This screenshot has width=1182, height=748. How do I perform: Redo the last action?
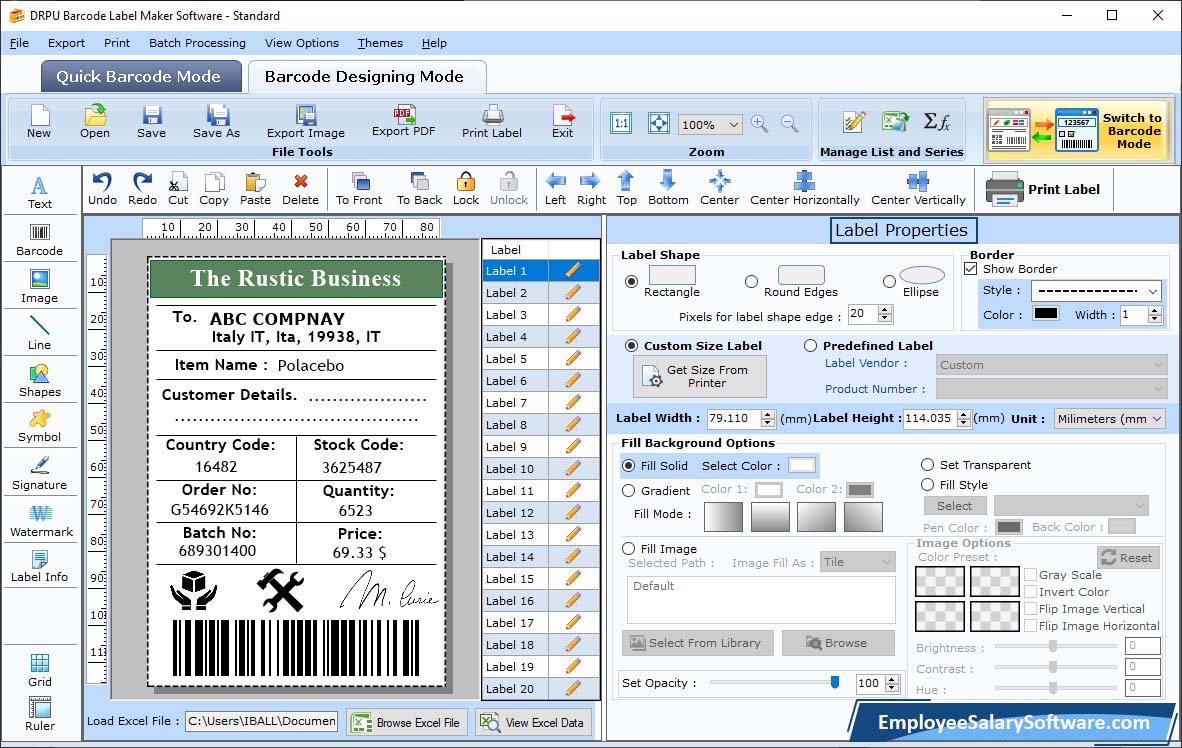tap(142, 189)
